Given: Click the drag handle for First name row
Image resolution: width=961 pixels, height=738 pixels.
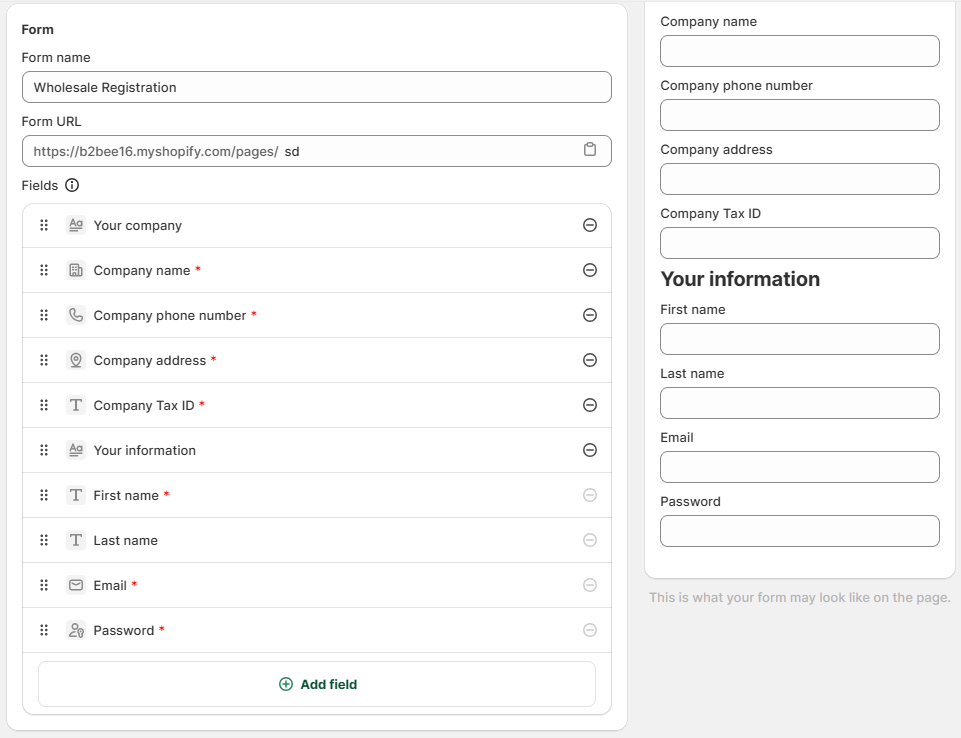Looking at the screenshot, I should (x=44, y=495).
